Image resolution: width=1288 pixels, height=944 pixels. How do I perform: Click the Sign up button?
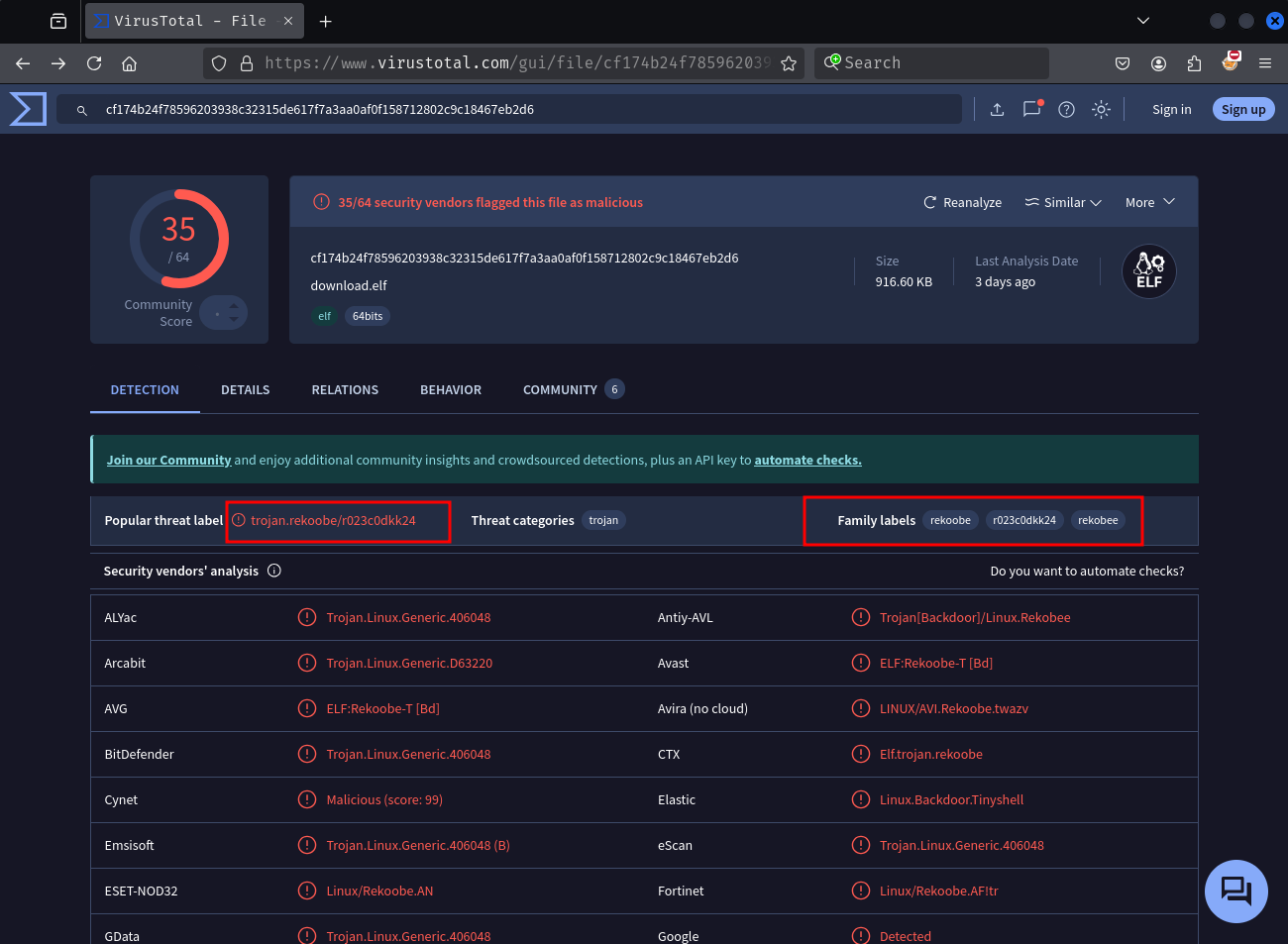pyautogui.click(x=1242, y=110)
